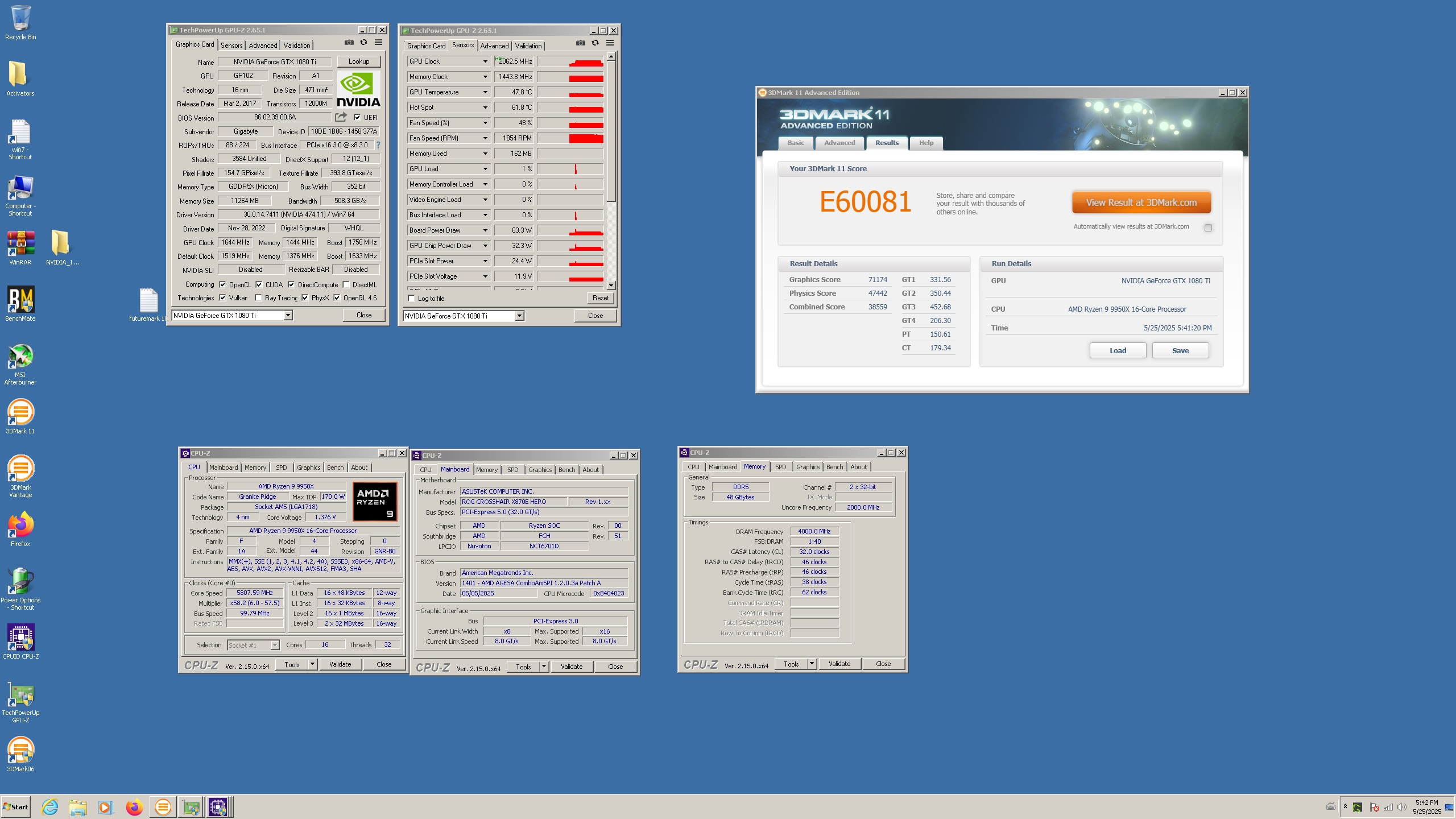The height and width of the screenshot is (819, 1456).
Task: Open hamburger menu in GPU-Z Graphics Card window
Action: pyautogui.click(x=378, y=42)
